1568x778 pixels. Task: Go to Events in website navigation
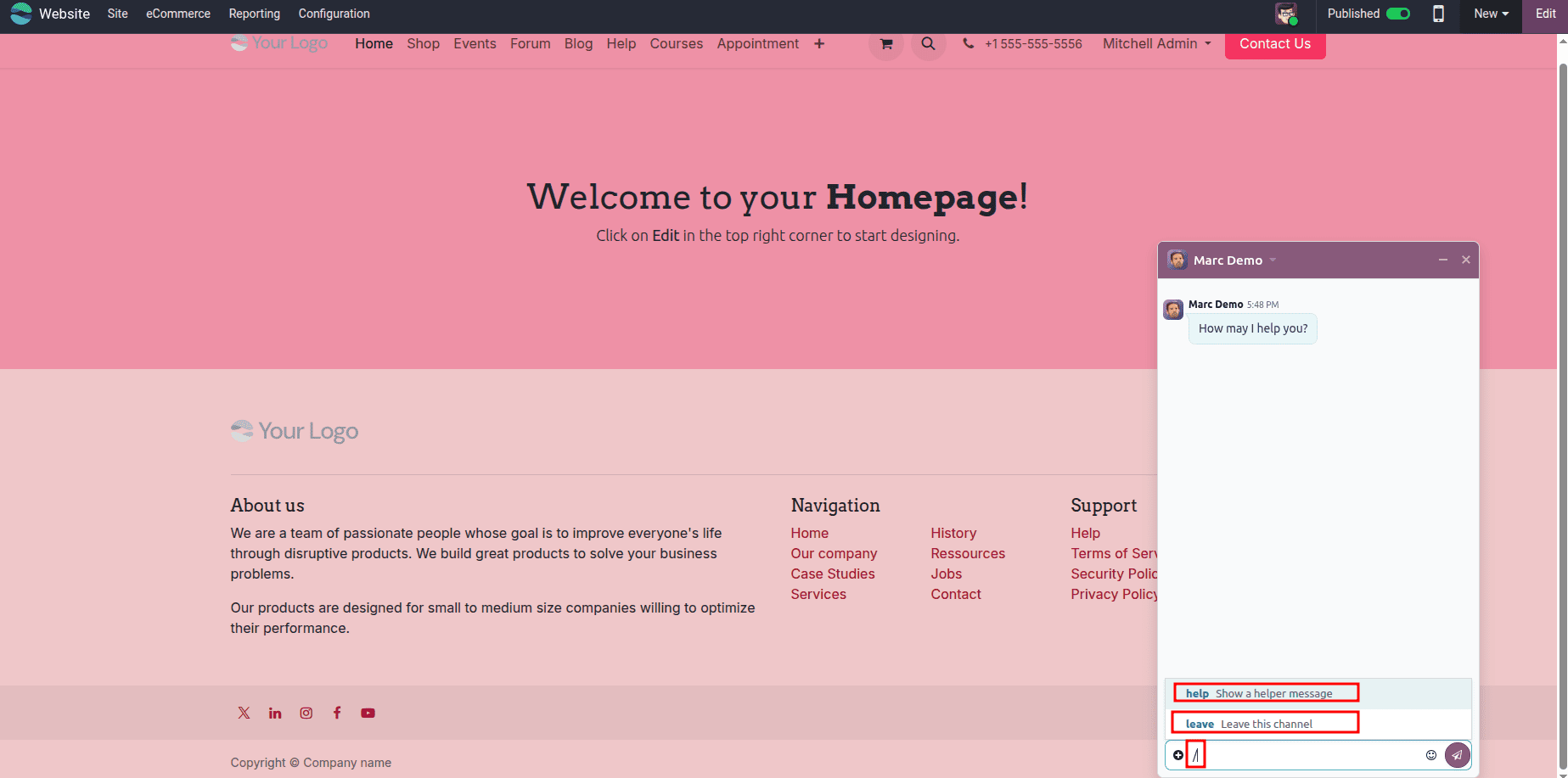click(x=475, y=44)
